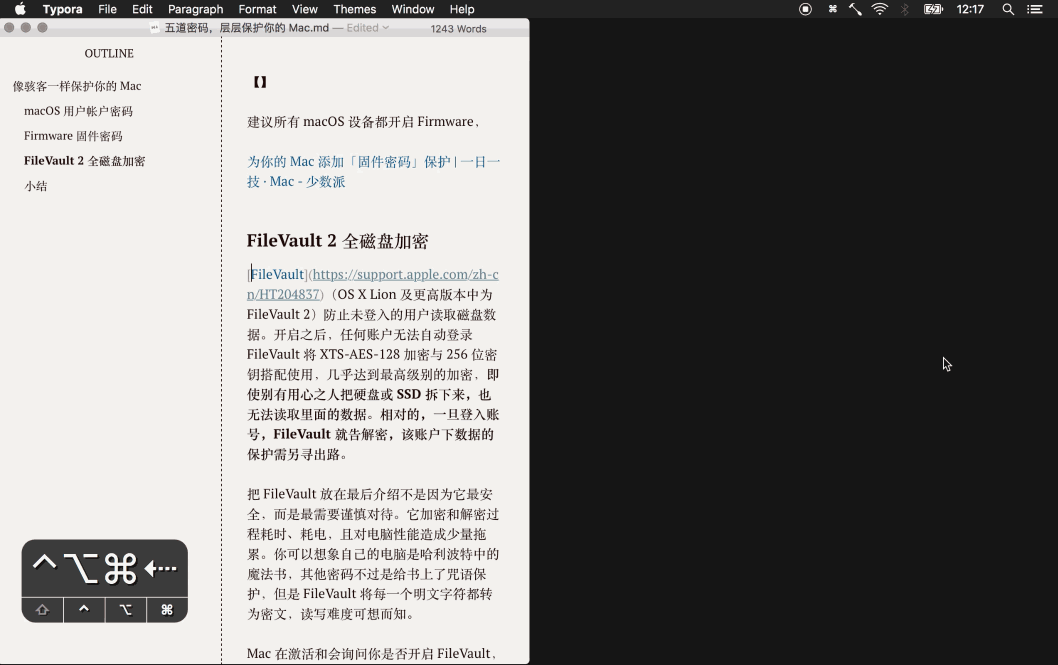This screenshot has height=665, width=1058.
Task: Click the large Control caret in keystroke overlay
Action: (x=45, y=561)
